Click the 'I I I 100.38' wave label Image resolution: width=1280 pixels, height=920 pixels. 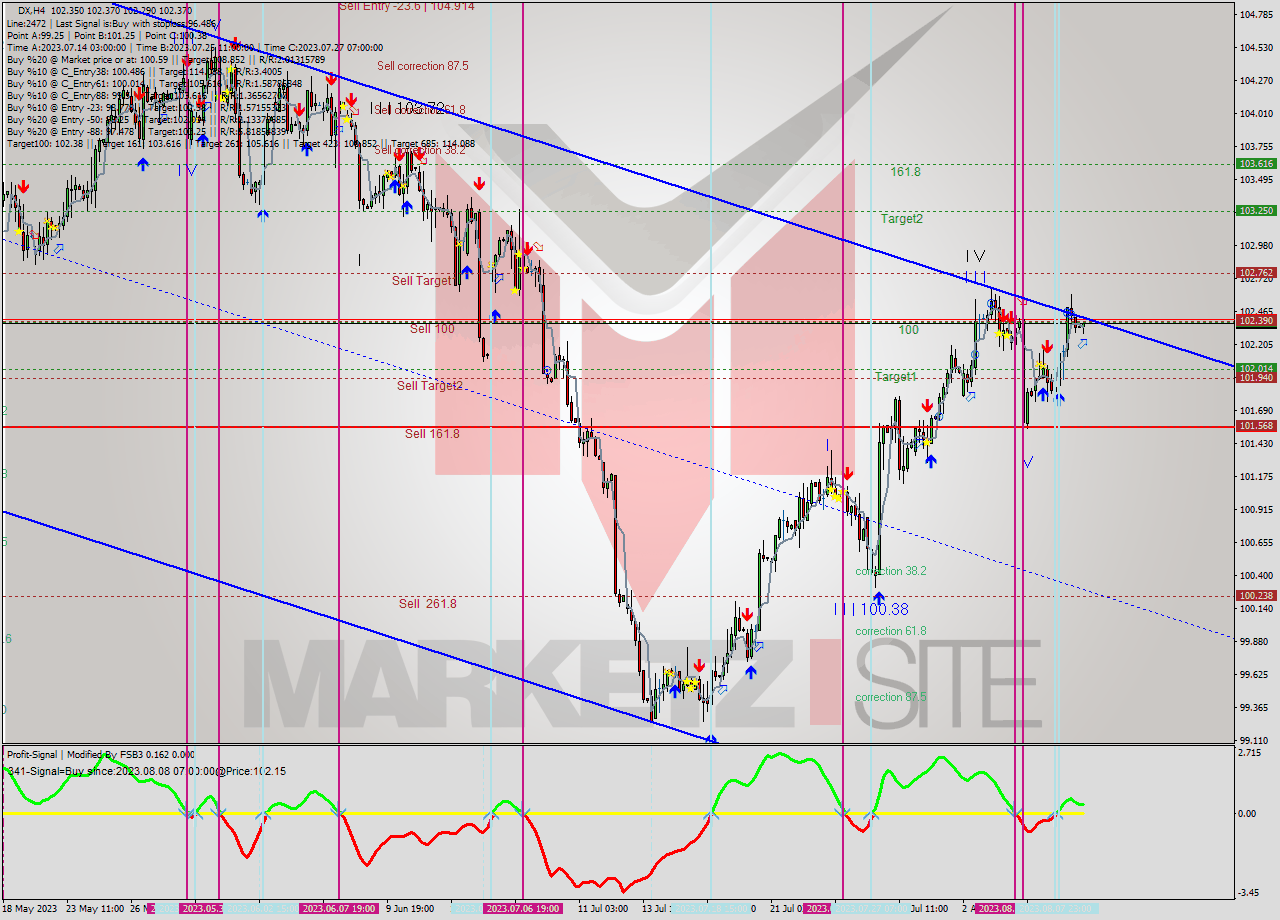tap(871, 609)
